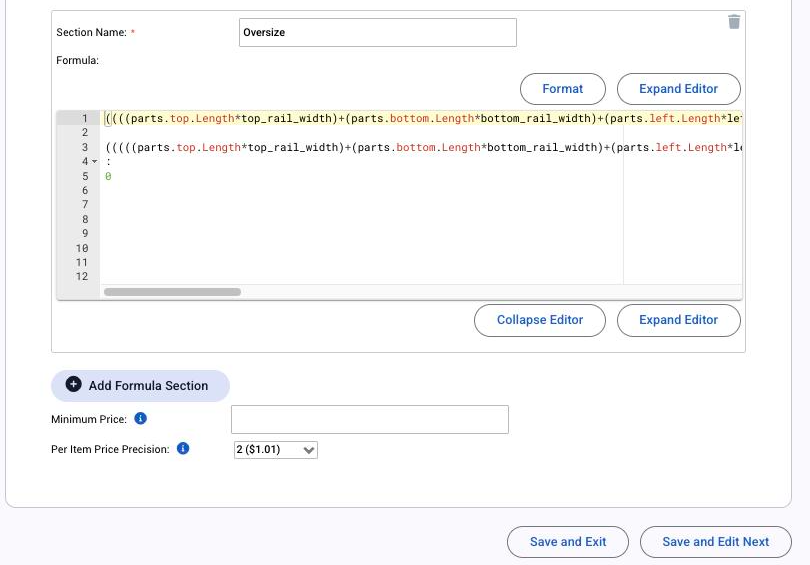Collapse the fold arrow on line 4
The height and width of the screenshot is (565, 810).
coord(95,162)
